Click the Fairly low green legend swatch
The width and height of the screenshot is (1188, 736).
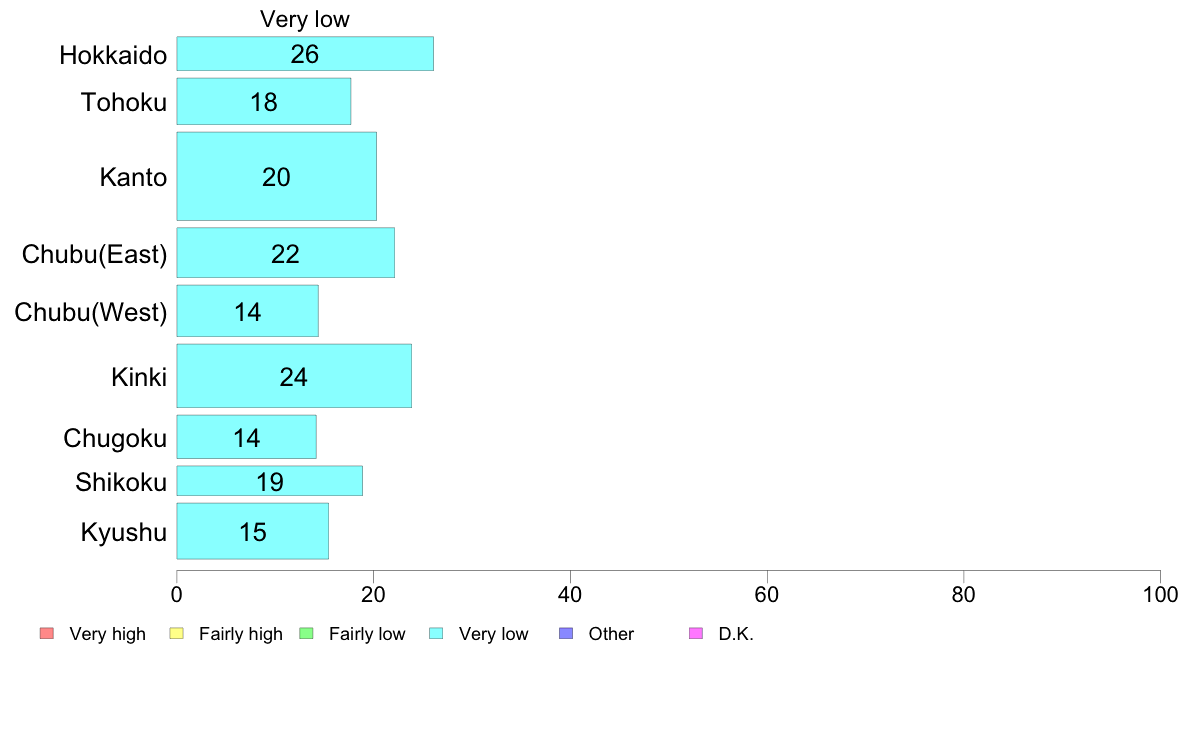306,633
